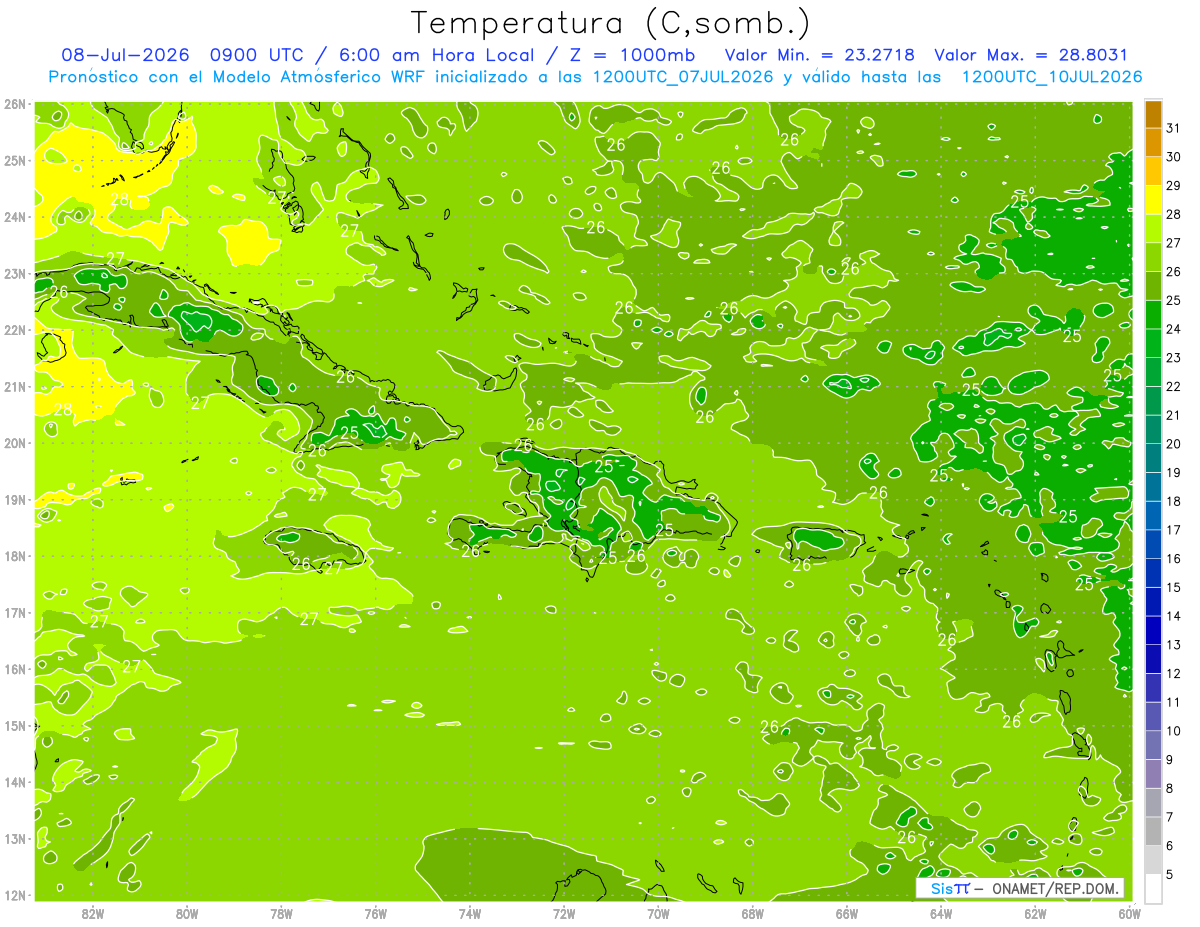Click the 'ONAMET/REP.DOM.' credit text
1200x927 pixels.
coord(1056,888)
